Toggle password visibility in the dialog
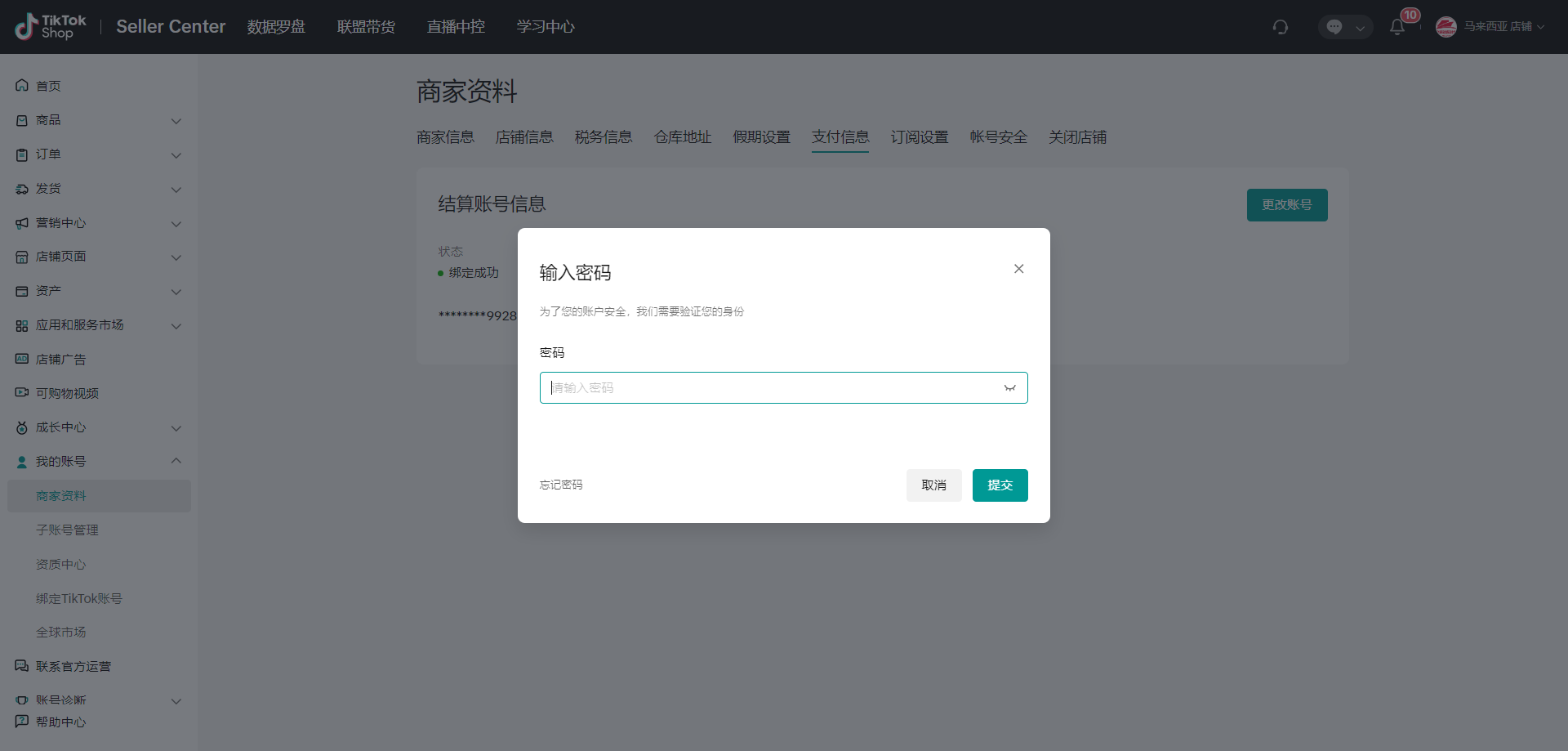This screenshot has height=751, width=1568. (1010, 387)
